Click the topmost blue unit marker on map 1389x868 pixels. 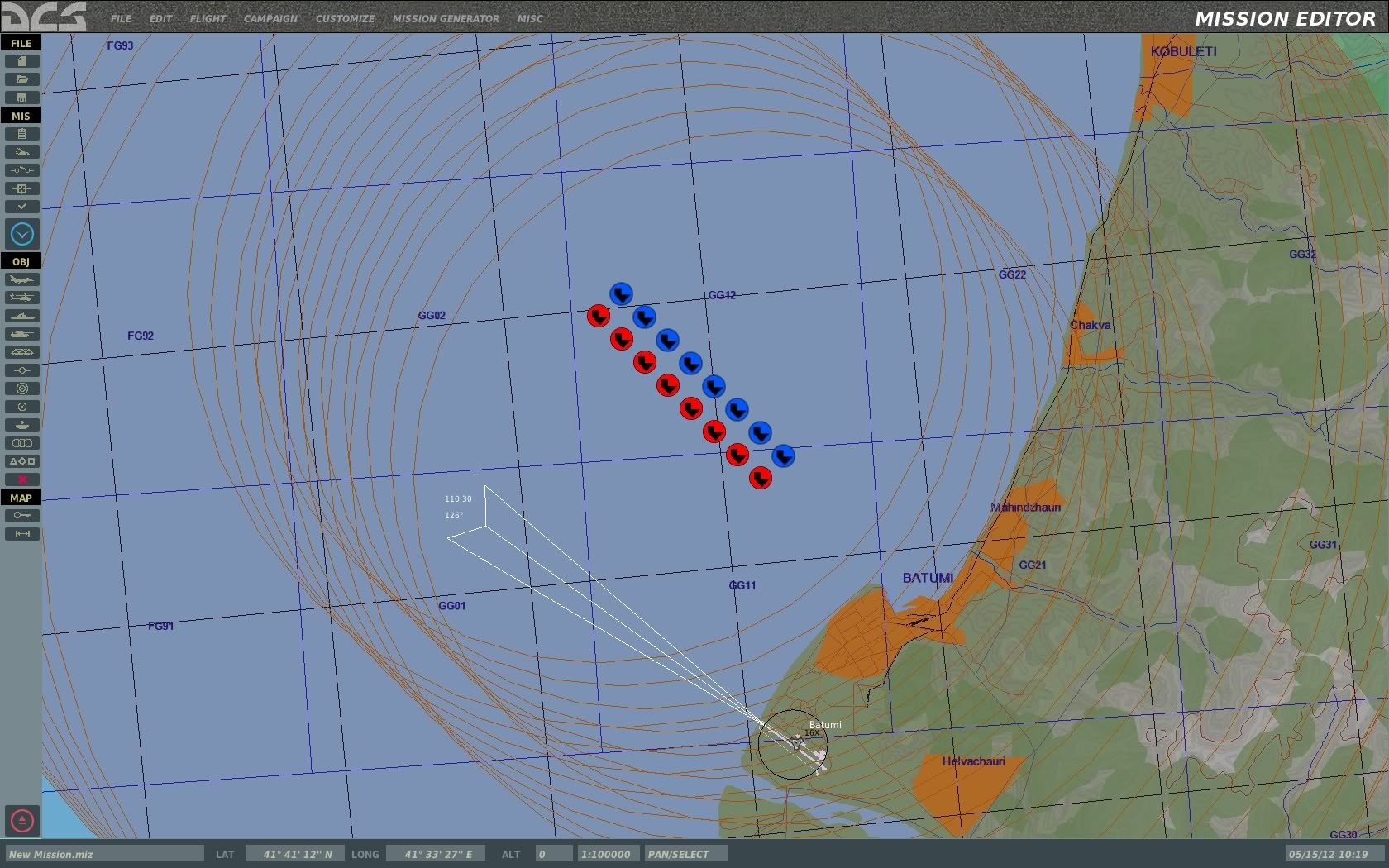point(621,293)
